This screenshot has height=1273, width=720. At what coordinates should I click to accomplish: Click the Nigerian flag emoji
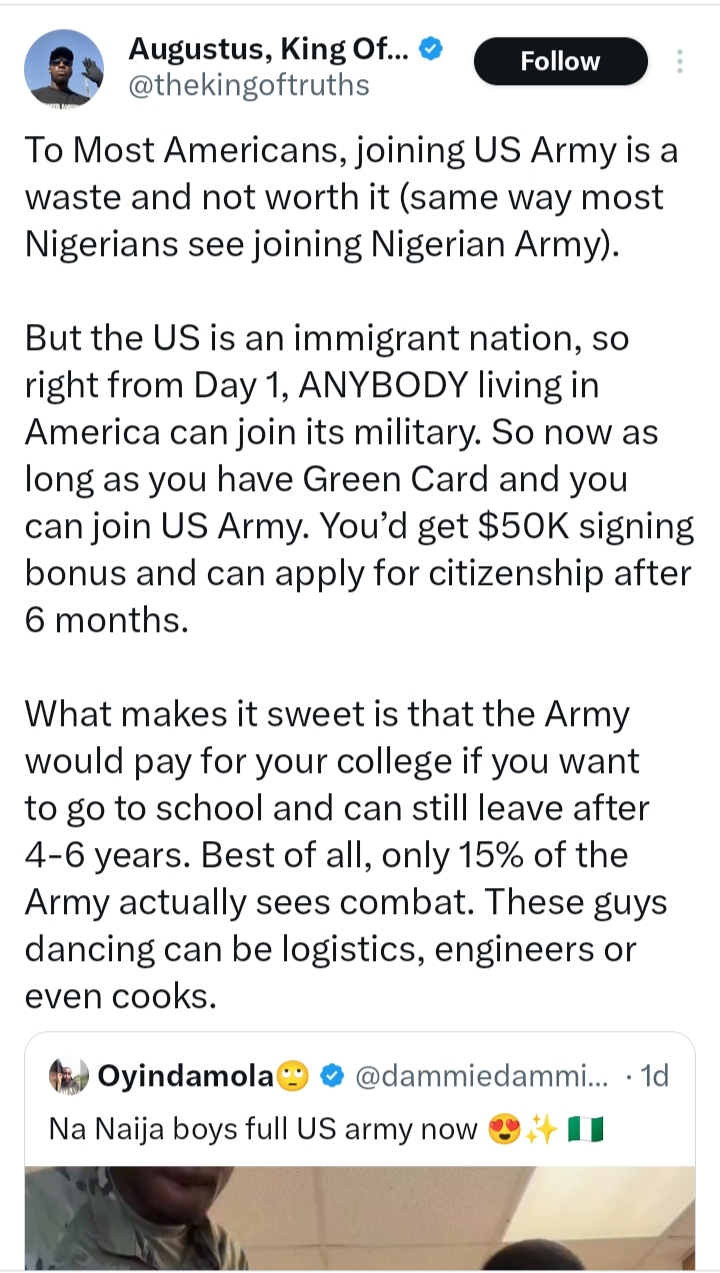pyautogui.click(x=585, y=1131)
